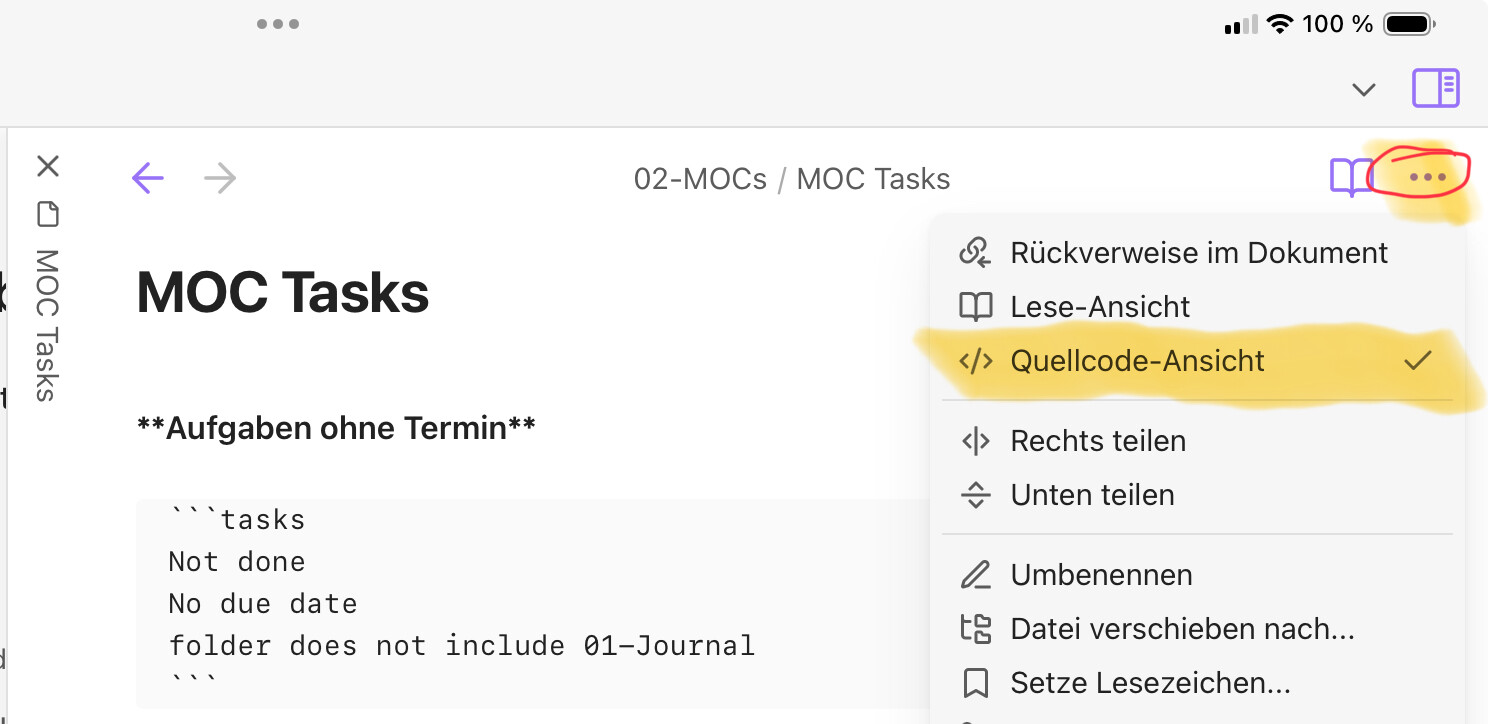Open the 02-MOCs breadcrumb folder link
Image resolution: width=1488 pixels, height=724 pixels.
[700, 179]
